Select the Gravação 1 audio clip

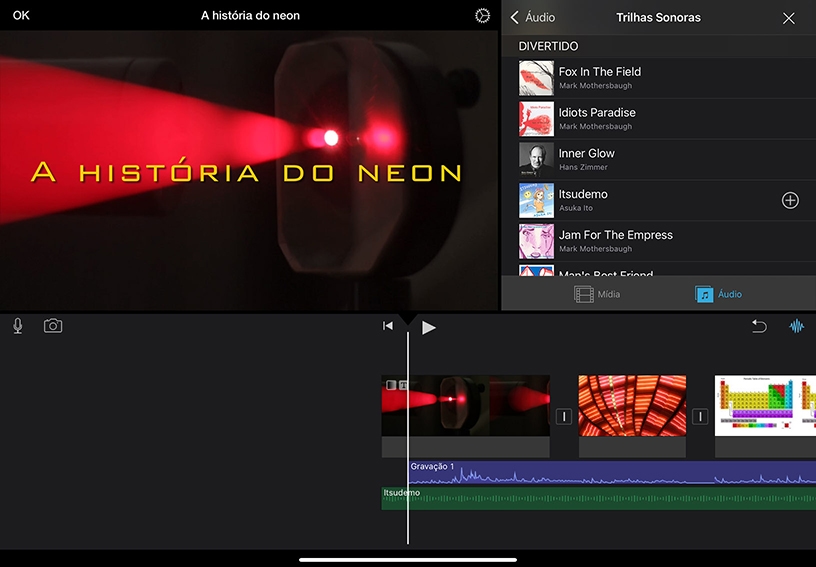612,473
